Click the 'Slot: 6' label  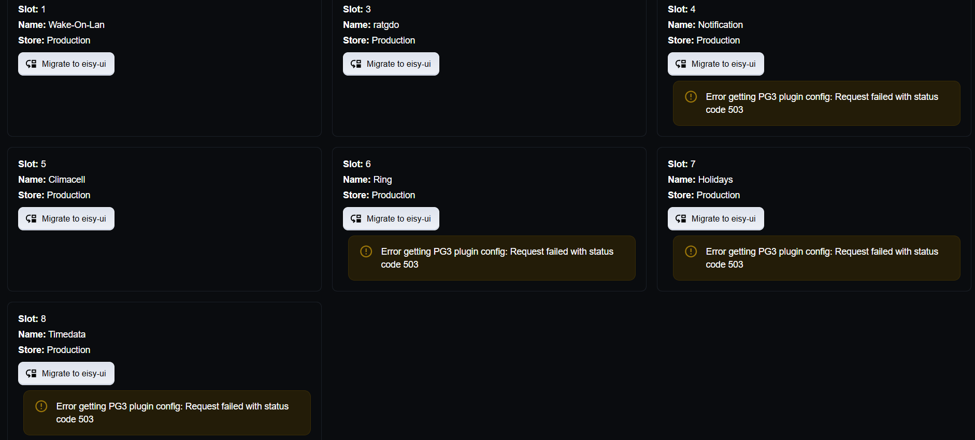tap(357, 164)
